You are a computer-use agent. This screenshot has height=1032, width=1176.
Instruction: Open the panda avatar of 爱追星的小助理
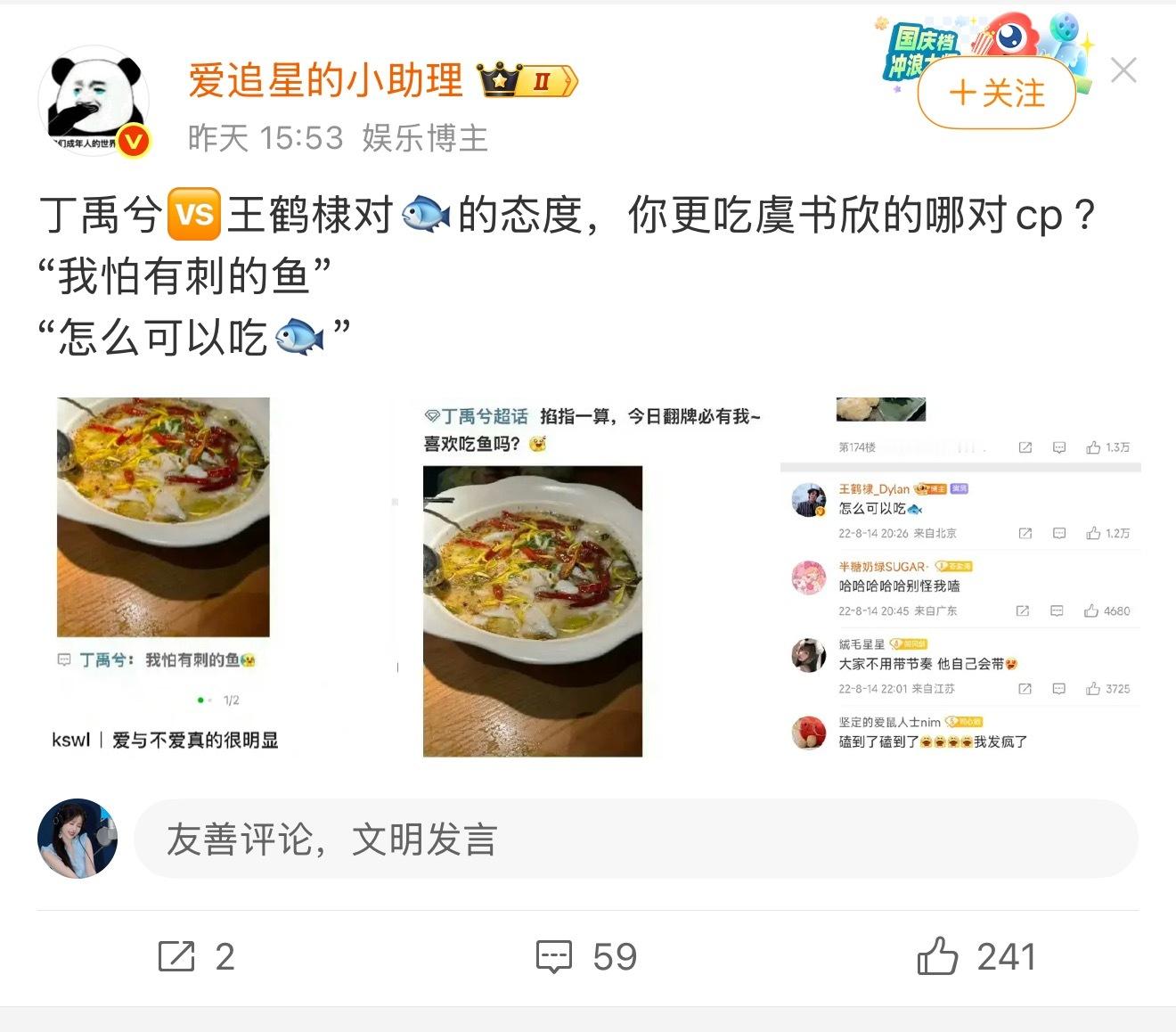click(x=94, y=102)
